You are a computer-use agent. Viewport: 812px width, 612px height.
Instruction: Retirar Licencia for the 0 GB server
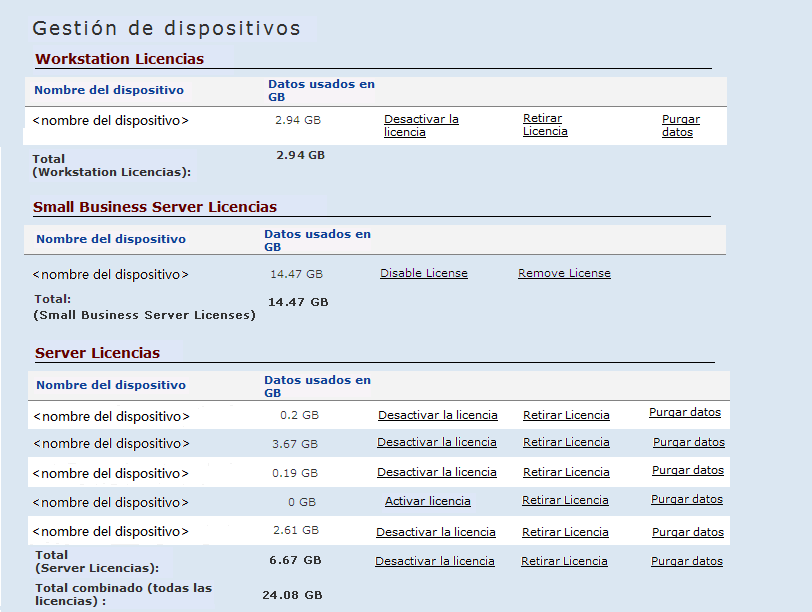(565, 500)
